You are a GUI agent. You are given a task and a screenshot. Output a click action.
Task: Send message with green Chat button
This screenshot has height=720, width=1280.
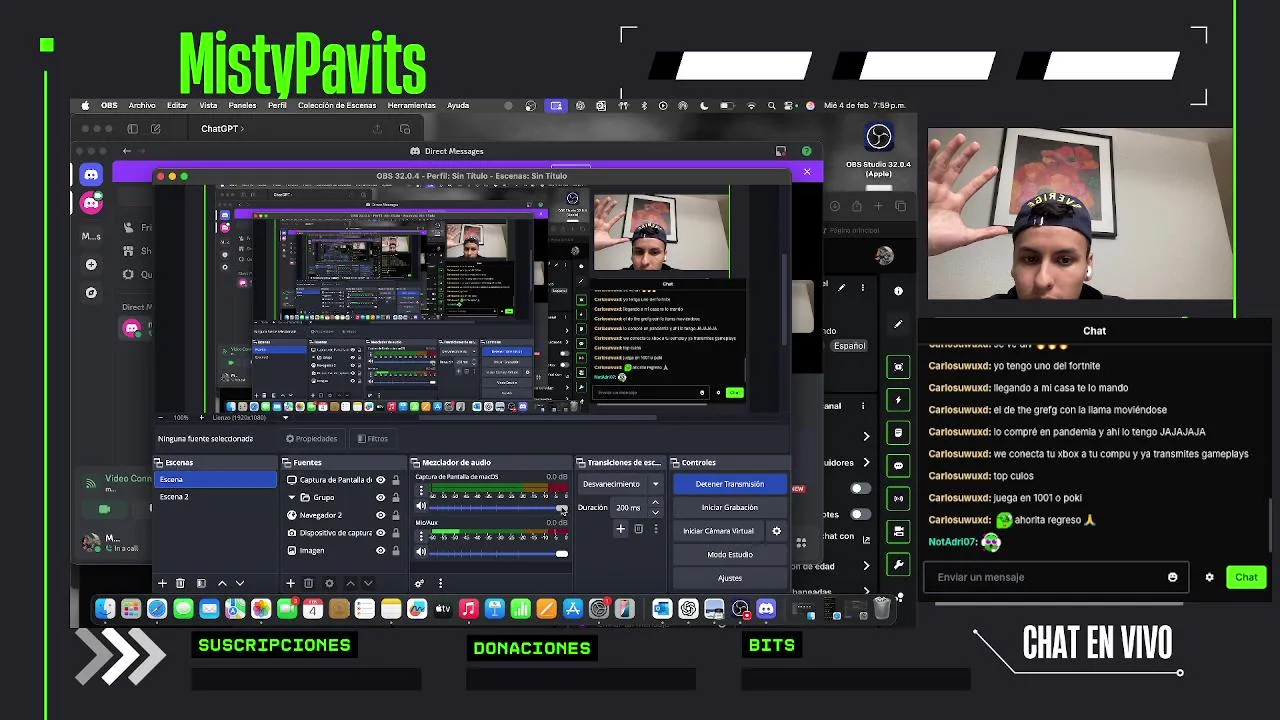[x=1246, y=577]
